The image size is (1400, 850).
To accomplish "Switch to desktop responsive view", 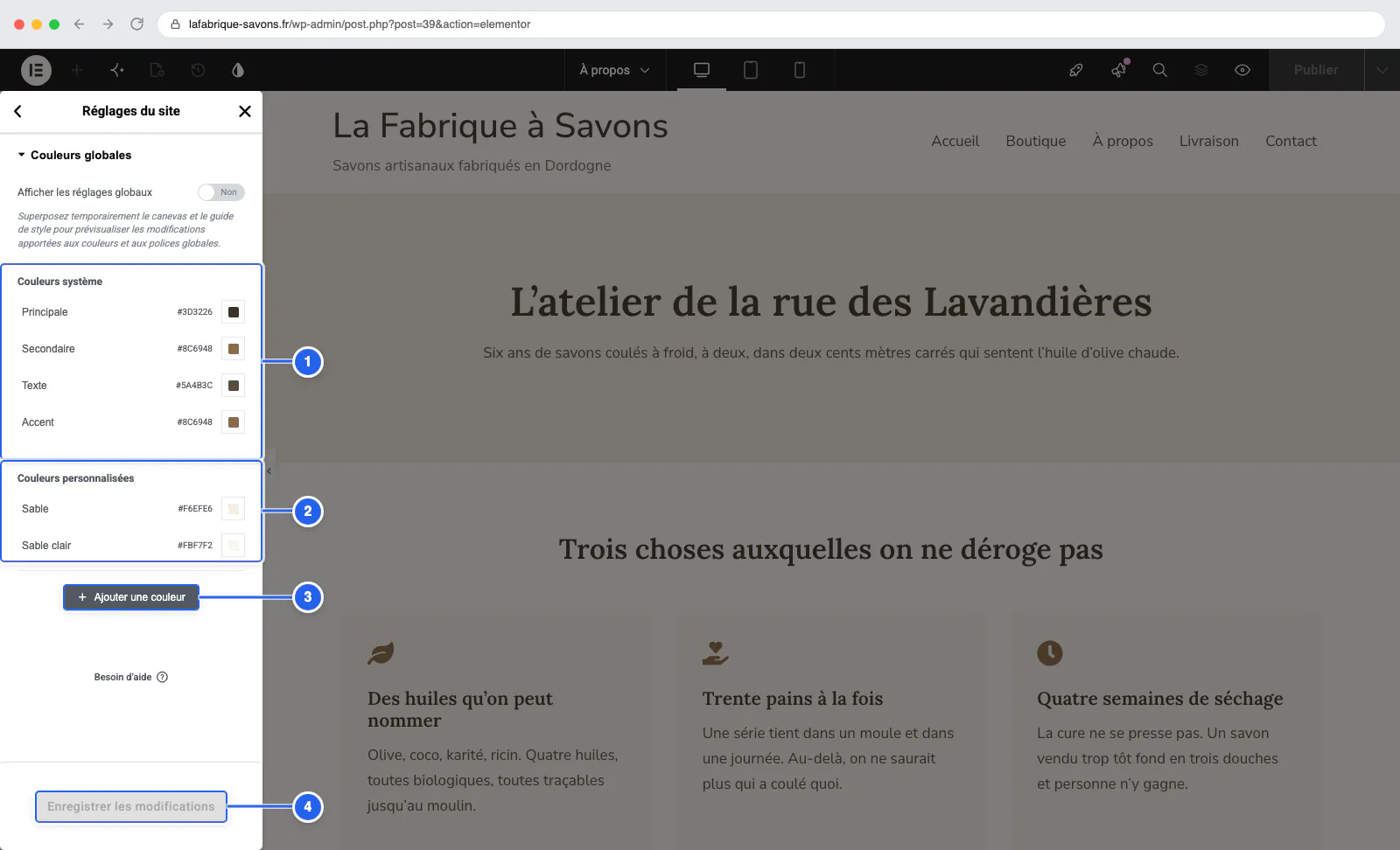I will (702, 70).
